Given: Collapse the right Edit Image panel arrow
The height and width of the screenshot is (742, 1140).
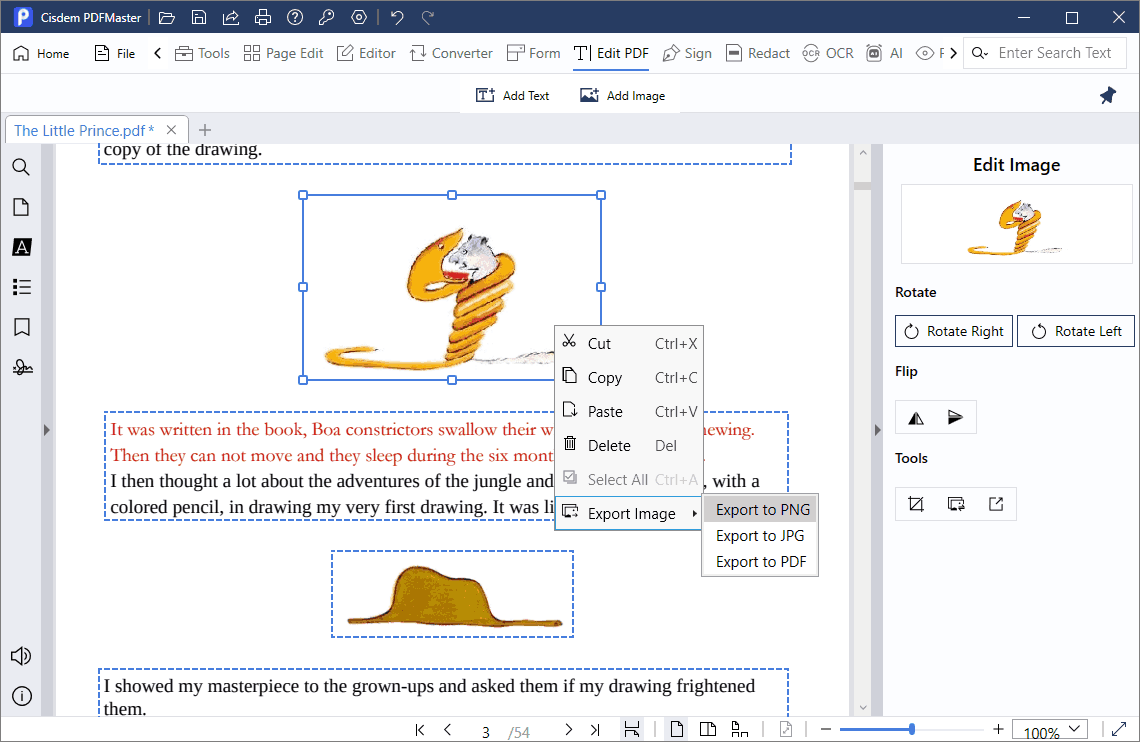Looking at the screenshot, I should coord(877,430).
